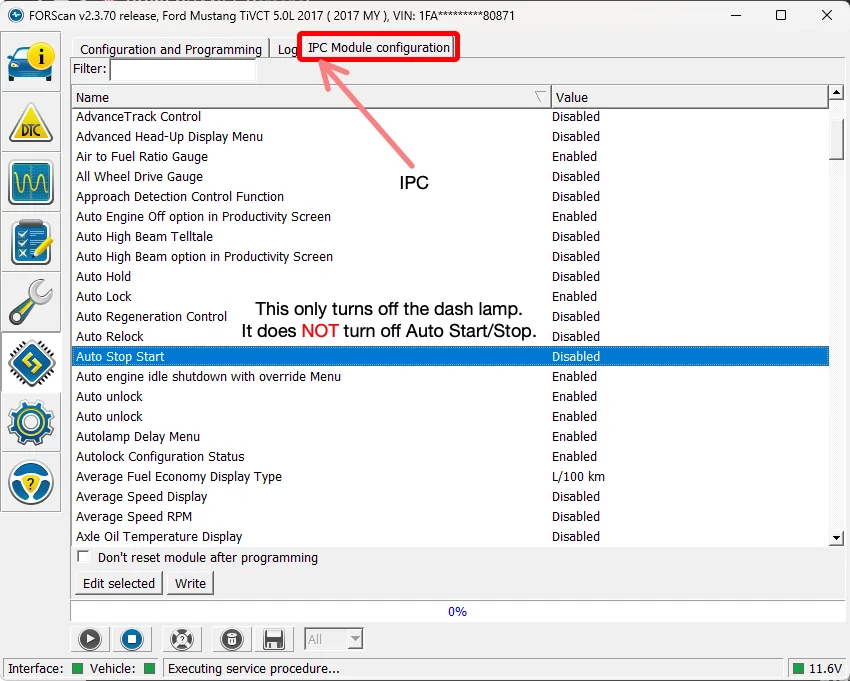Screen dimensions: 850x681
Task: Click the FORScan app icon in title bar
Action: [15, 15]
